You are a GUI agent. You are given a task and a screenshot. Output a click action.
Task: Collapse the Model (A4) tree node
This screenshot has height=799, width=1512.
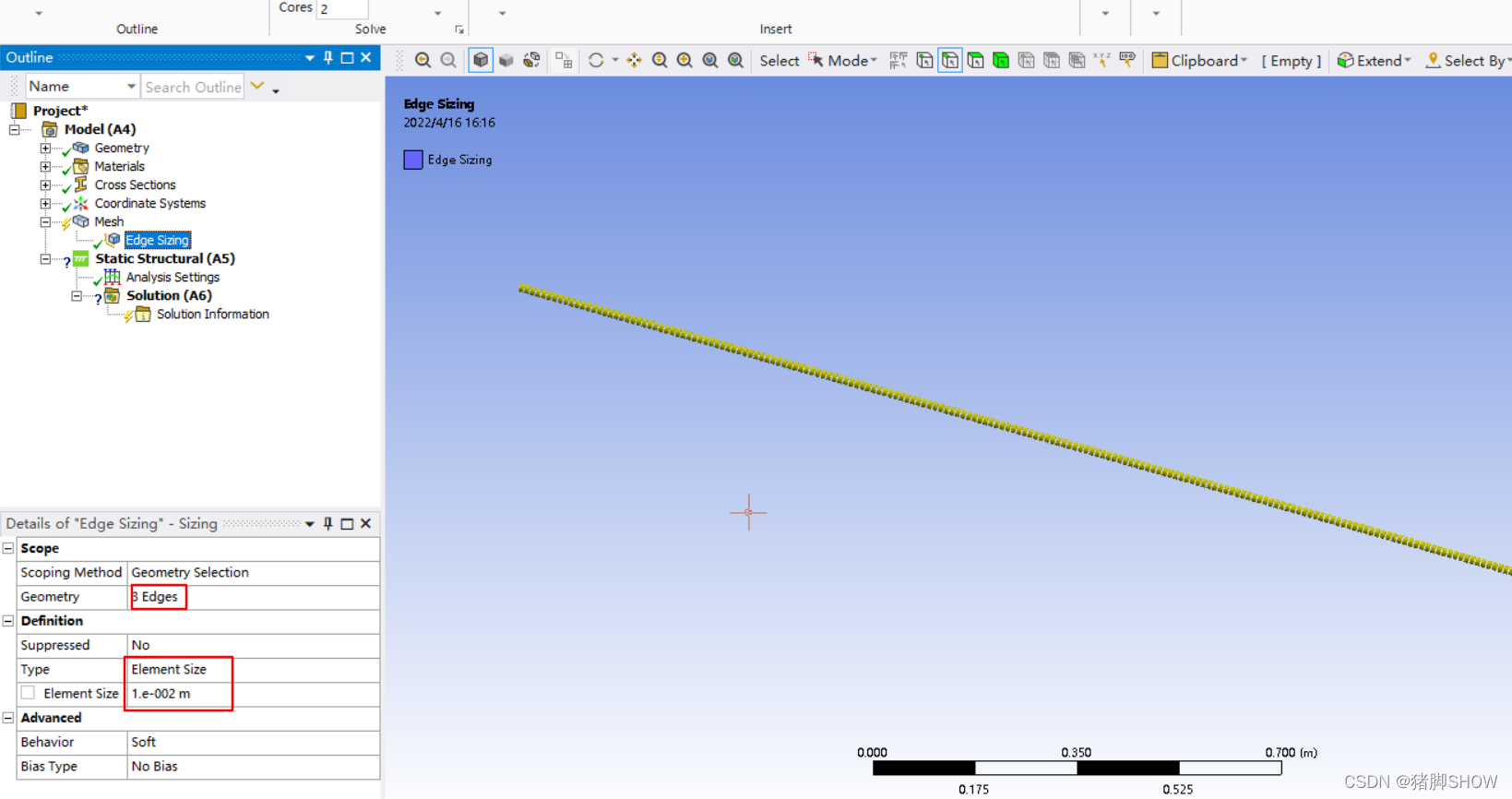[15, 129]
